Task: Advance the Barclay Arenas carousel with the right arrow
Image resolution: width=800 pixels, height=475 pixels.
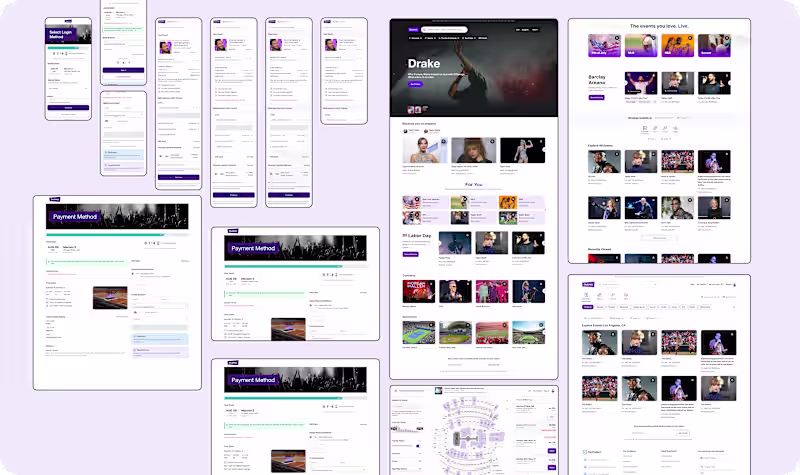Action: point(731,83)
